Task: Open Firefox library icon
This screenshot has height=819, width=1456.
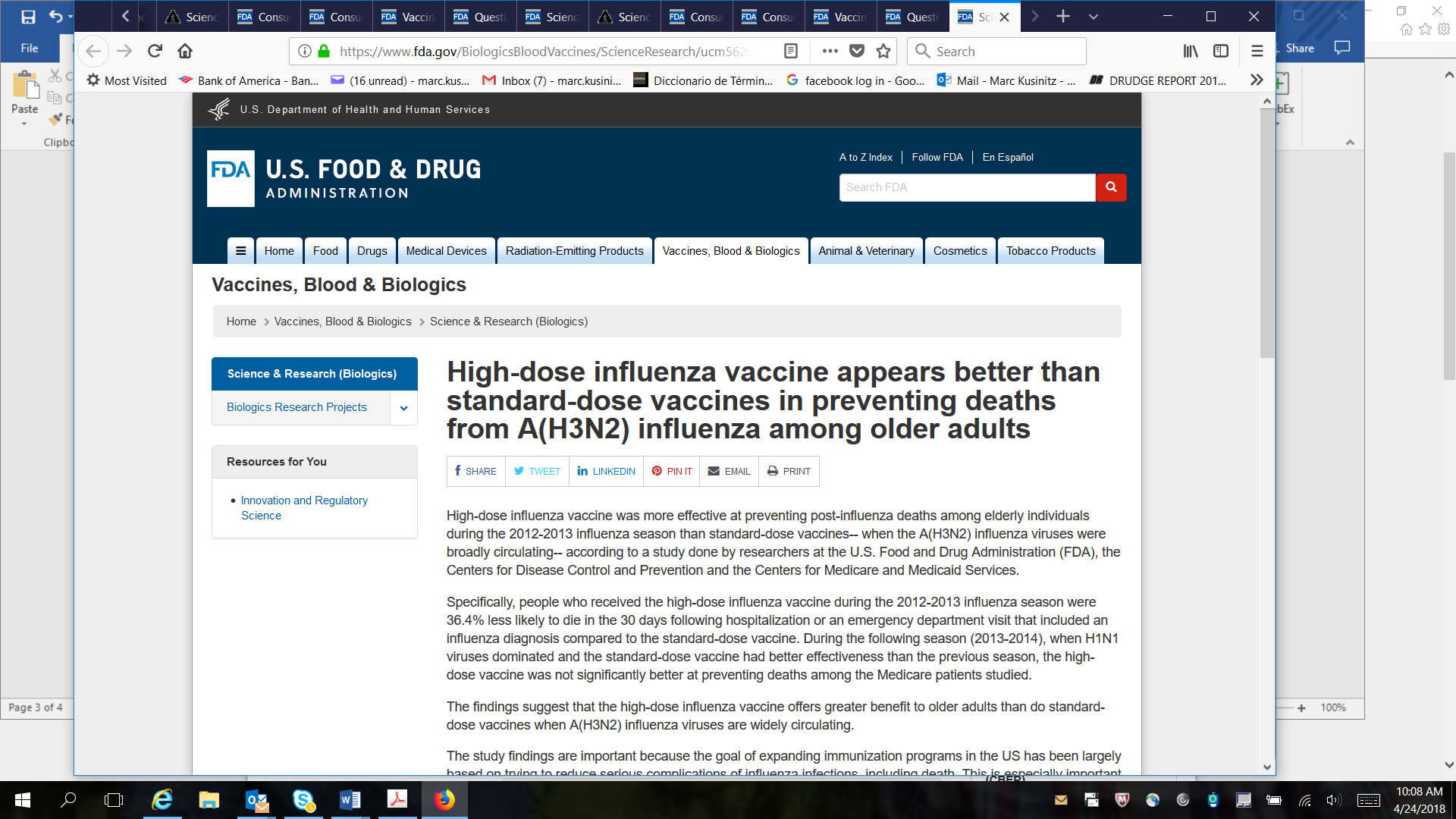Action: pos(1191,51)
